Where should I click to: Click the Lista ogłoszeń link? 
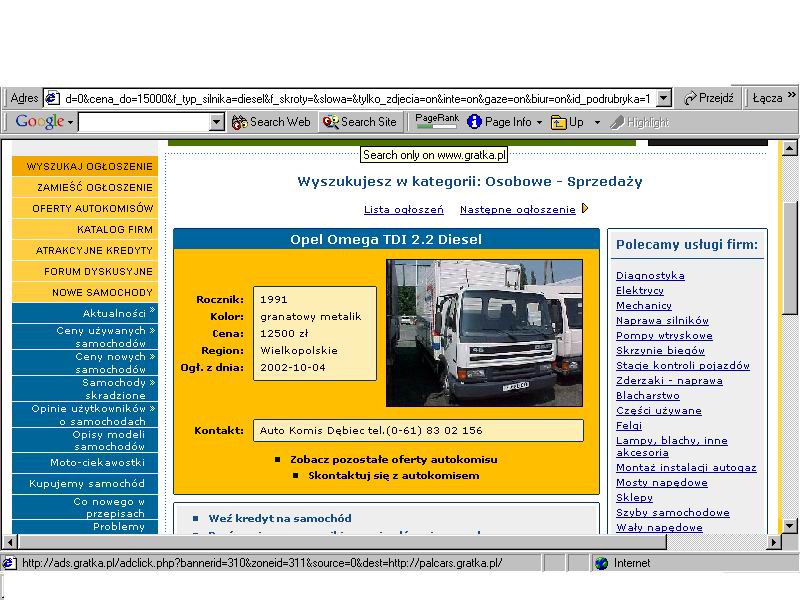pyautogui.click(x=404, y=209)
